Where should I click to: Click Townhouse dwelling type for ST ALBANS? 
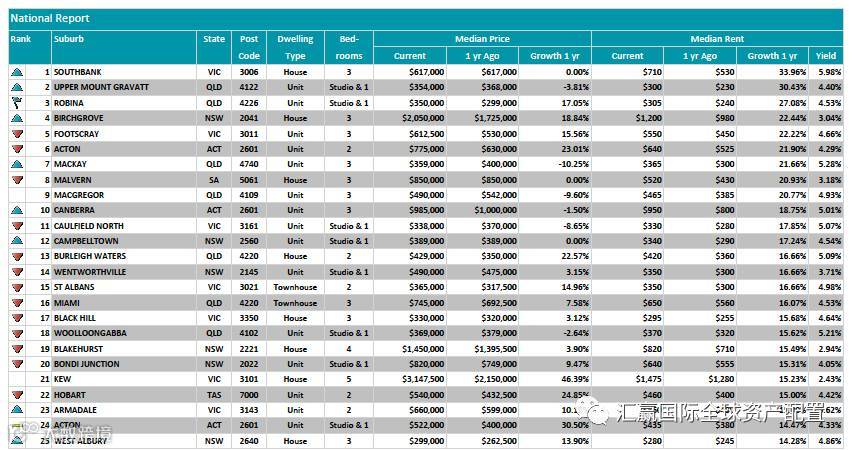point(295,287)
